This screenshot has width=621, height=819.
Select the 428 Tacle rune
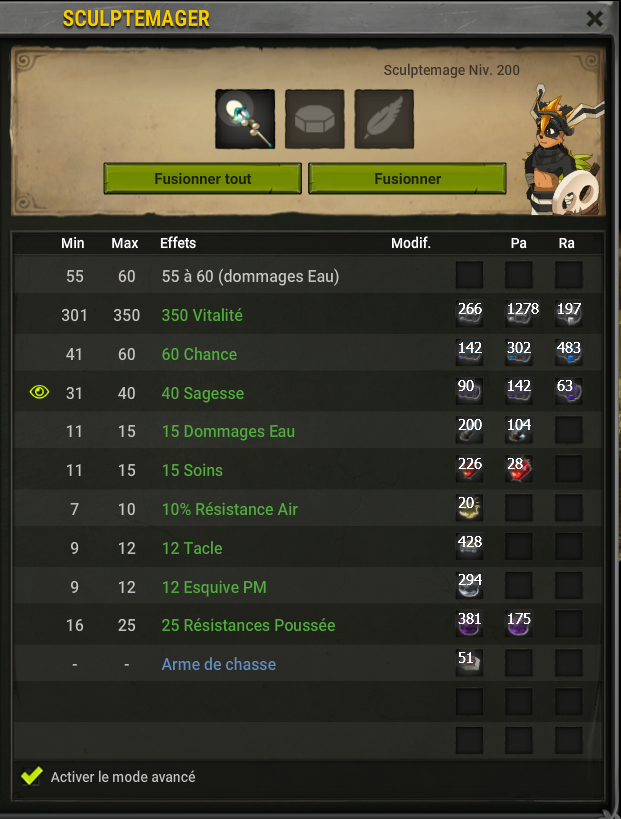(469, 547)
